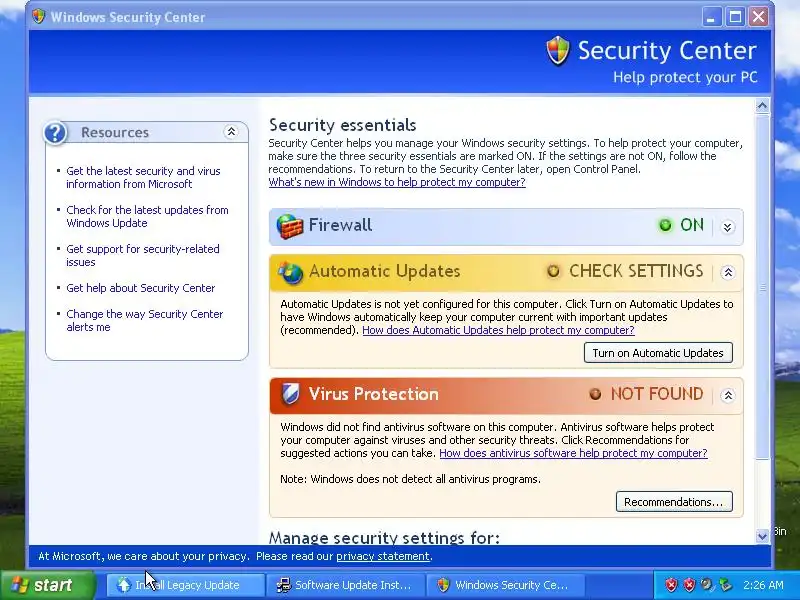This screenshot has width=800, height=600.
Task: Click the scrollbar up arrow
Action: pos(762,106)
